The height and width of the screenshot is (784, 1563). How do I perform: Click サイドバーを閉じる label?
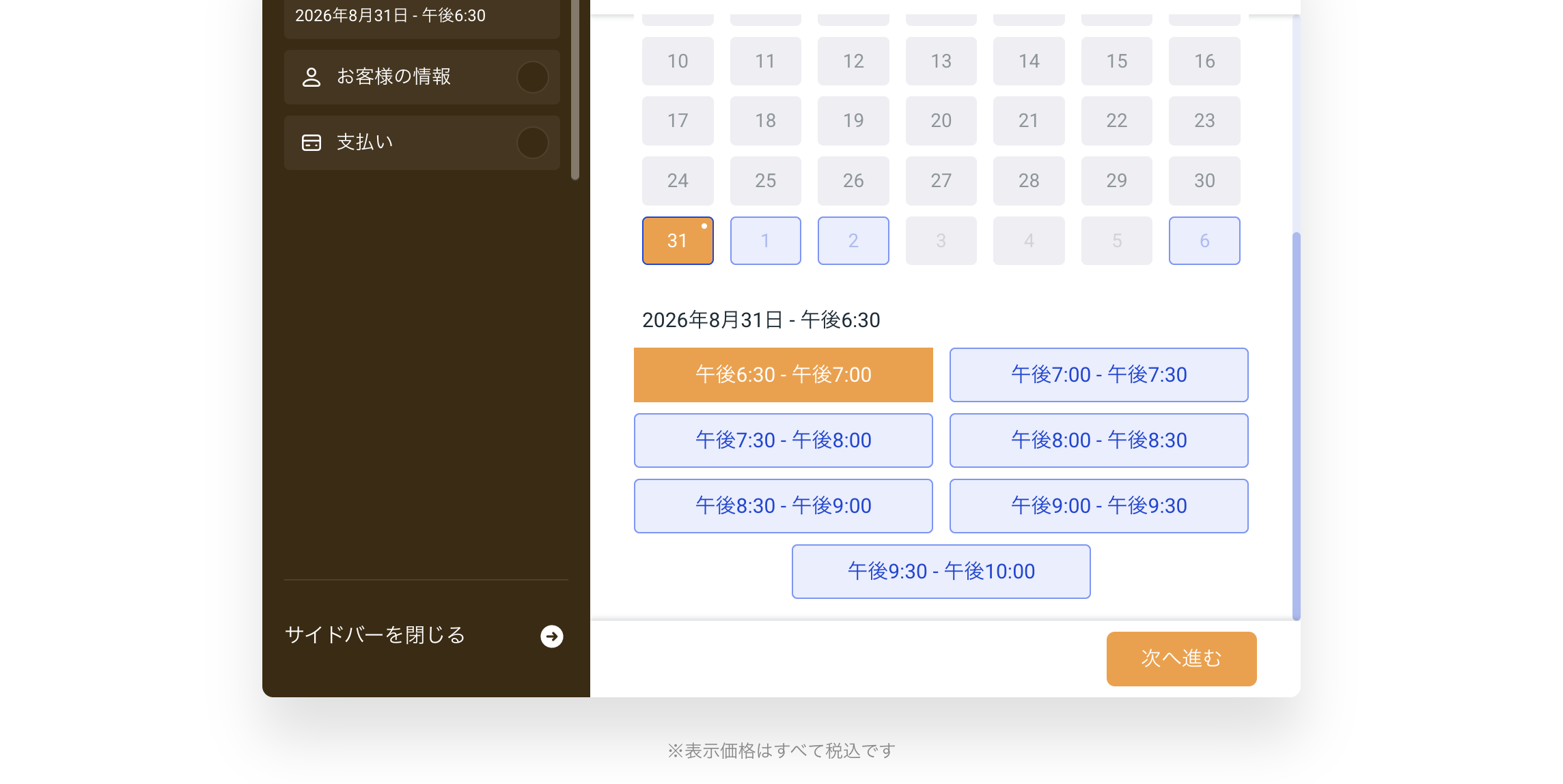coord(375,635)
